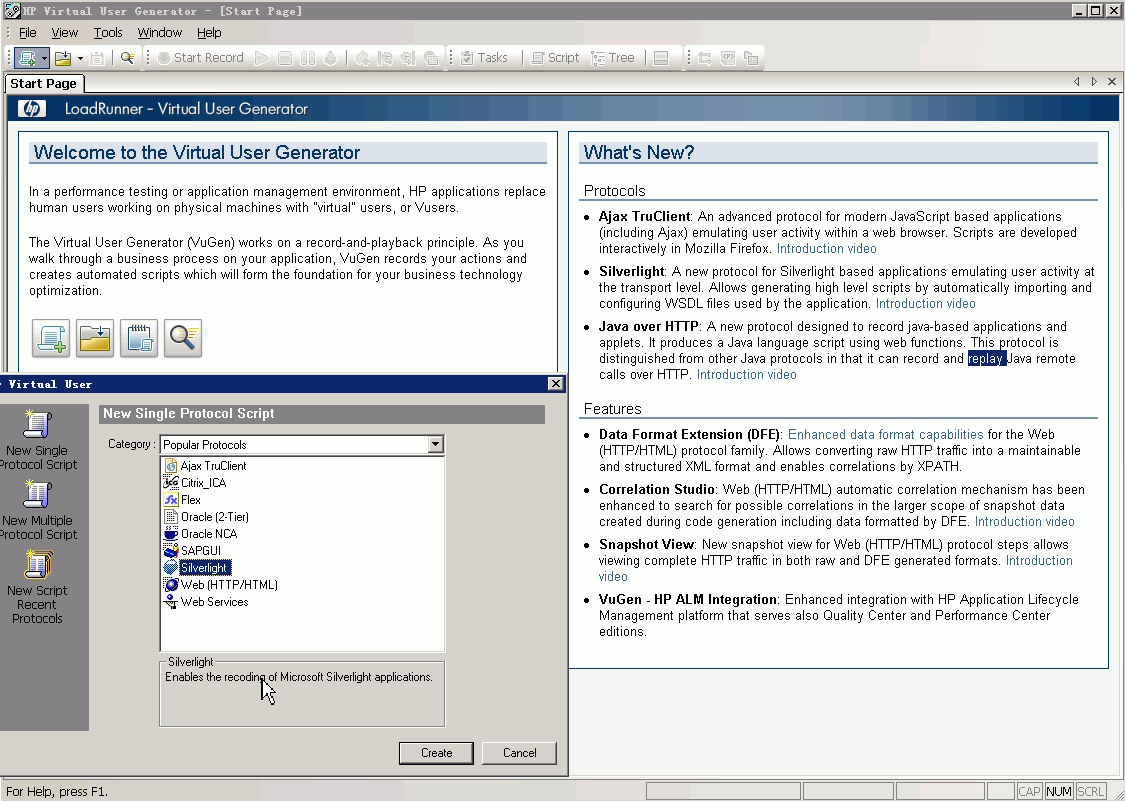Viewport: 1125px width, 801px height.
Task: Open the Help menu
Action: point(209,32)
